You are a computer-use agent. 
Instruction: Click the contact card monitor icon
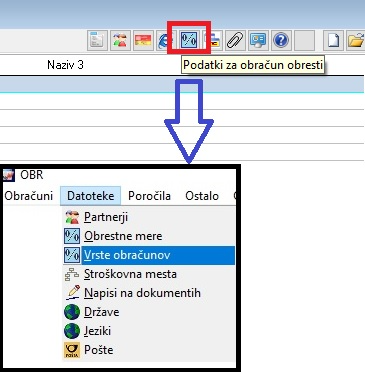(x=258, y=40)
